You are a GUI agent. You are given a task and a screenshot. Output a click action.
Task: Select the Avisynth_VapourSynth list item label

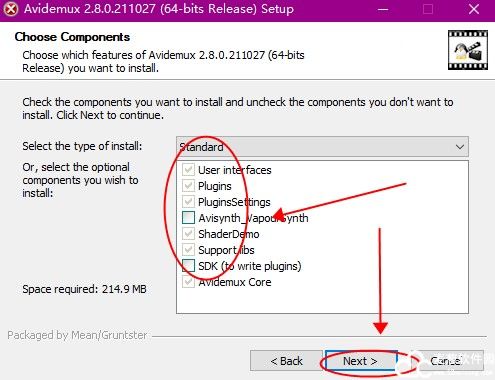coord(253,218)
